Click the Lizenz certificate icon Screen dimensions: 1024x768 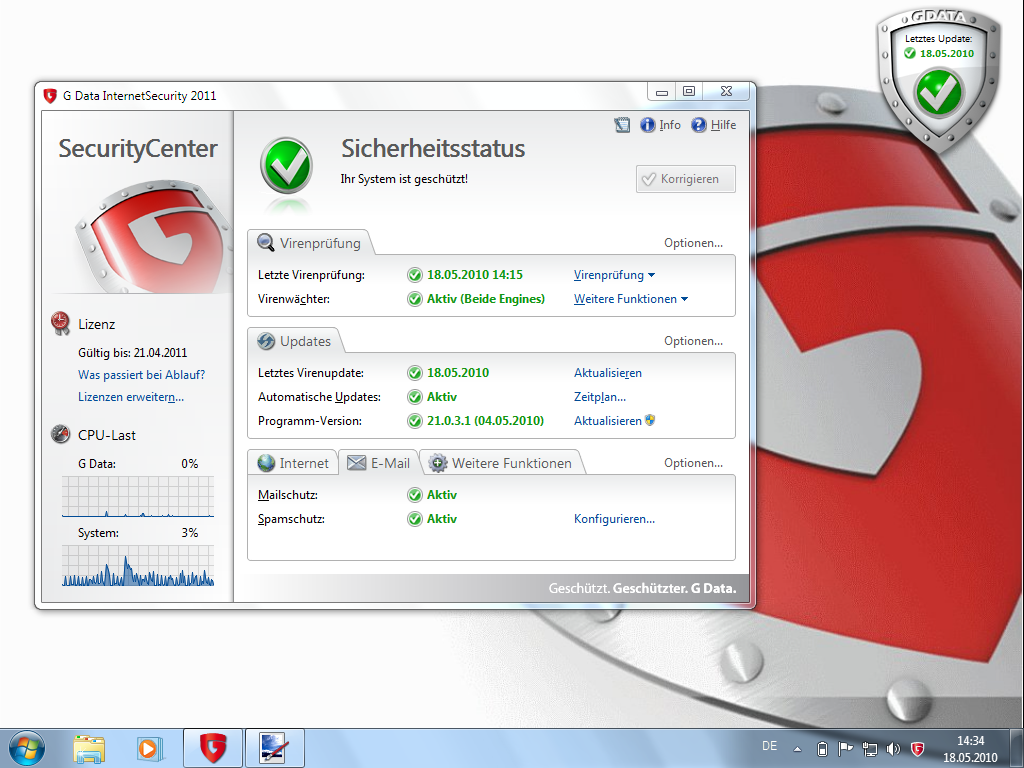coord(60,323)
